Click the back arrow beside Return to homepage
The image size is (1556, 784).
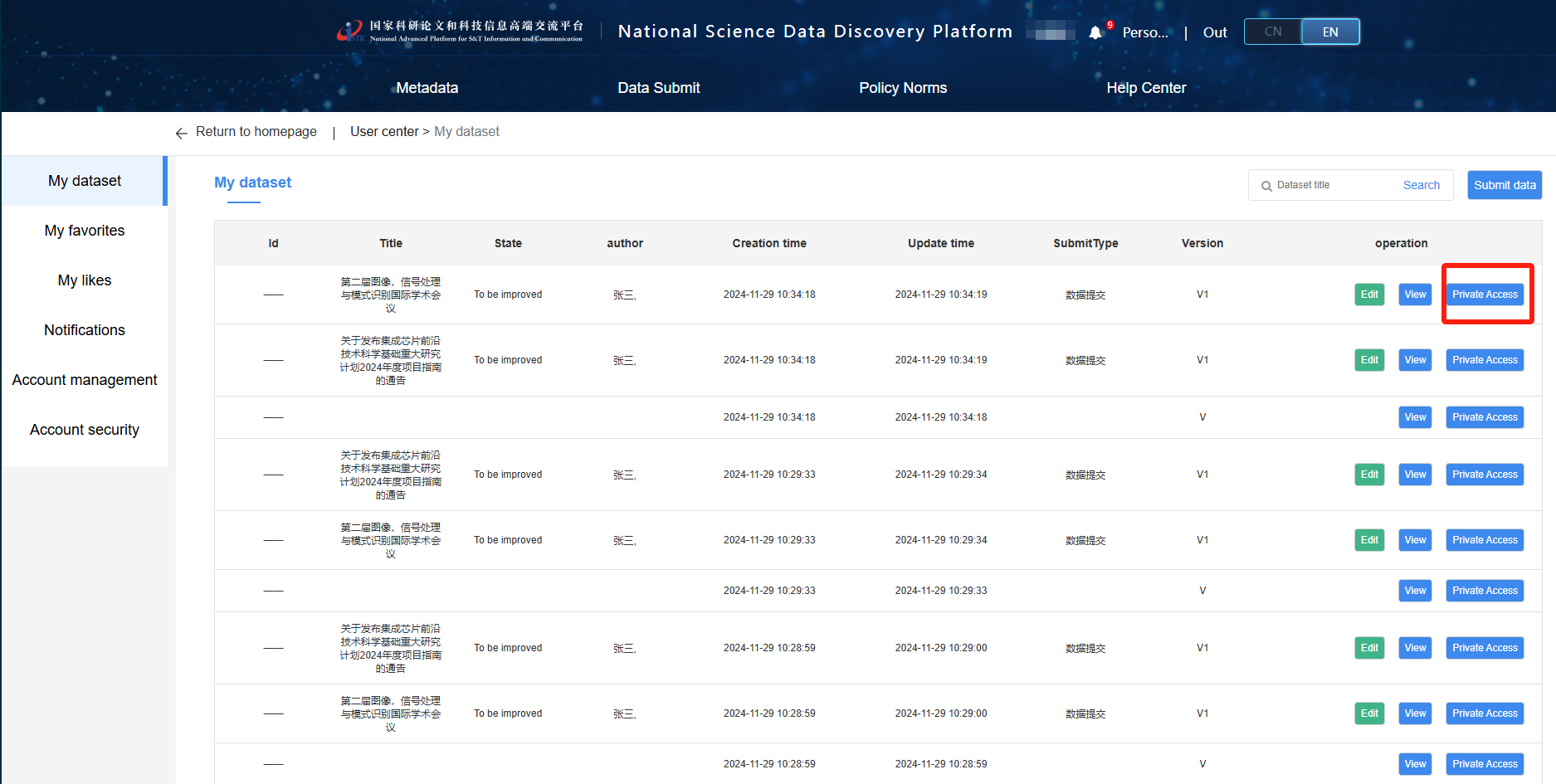pyautogui.click(x=181, y=133)
